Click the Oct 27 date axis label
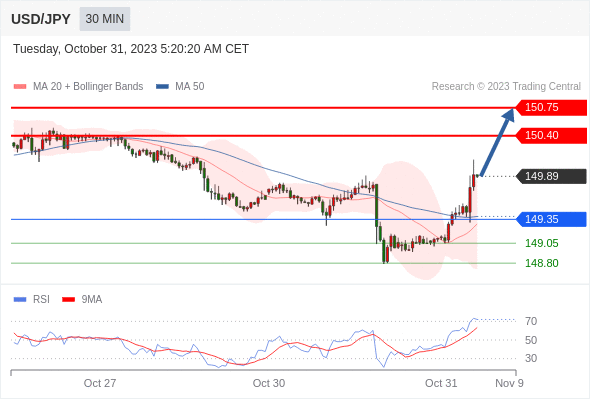Viewport: 590px width, 400px height. (100, 383)
